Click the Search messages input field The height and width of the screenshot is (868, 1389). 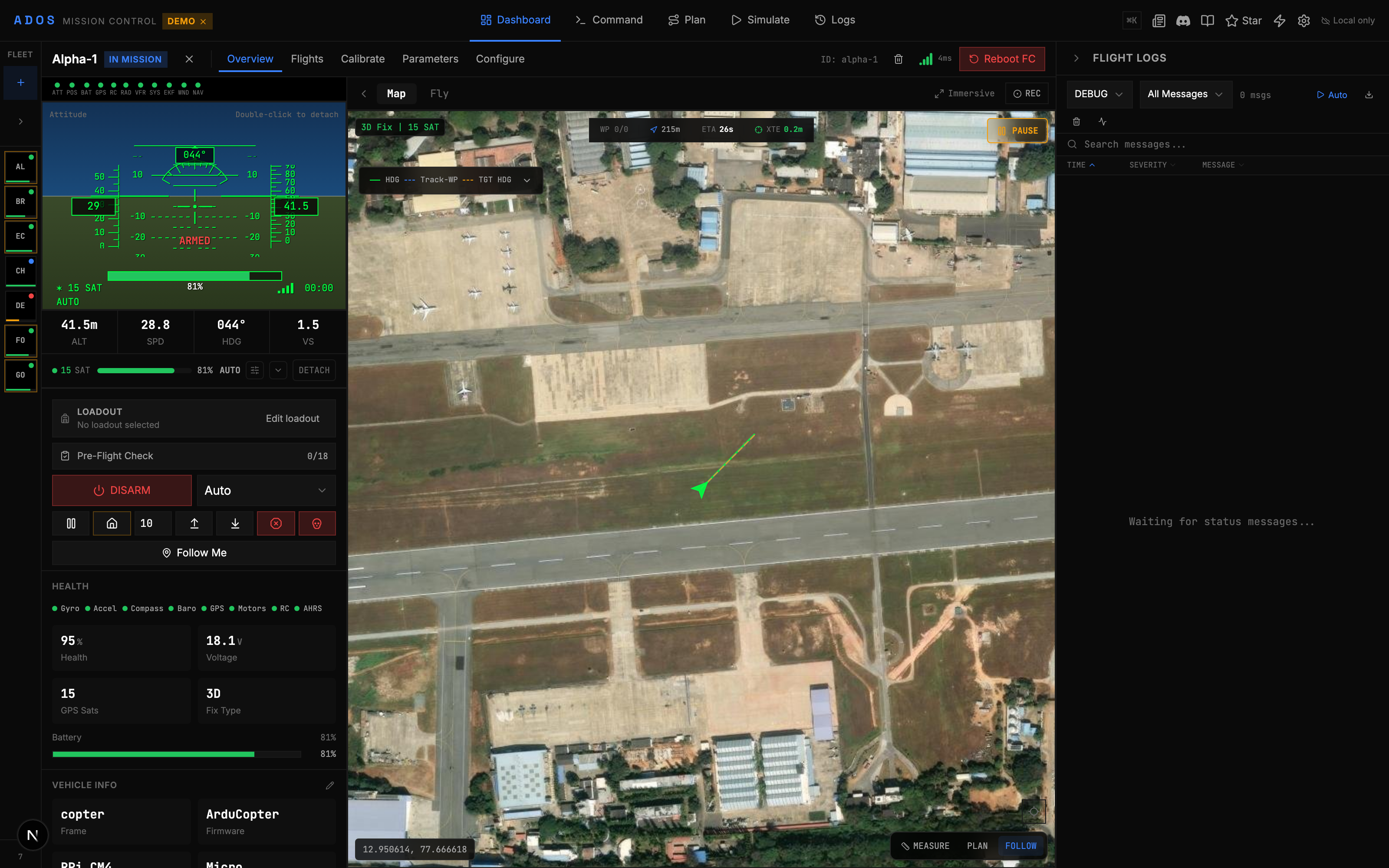pos(1223,145)
